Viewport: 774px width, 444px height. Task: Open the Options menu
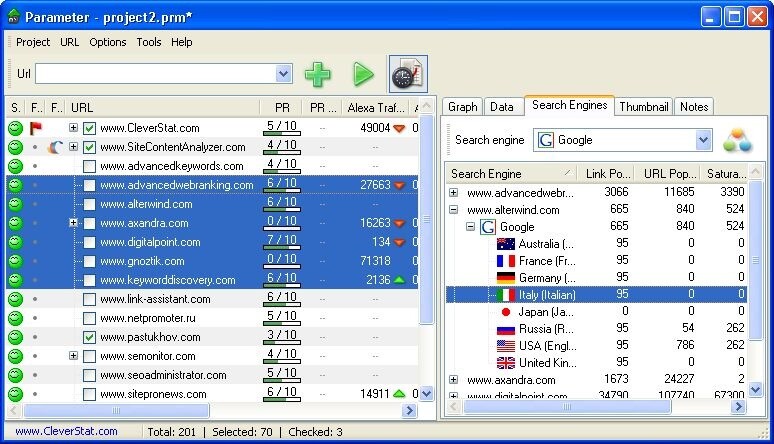point(107,42)
